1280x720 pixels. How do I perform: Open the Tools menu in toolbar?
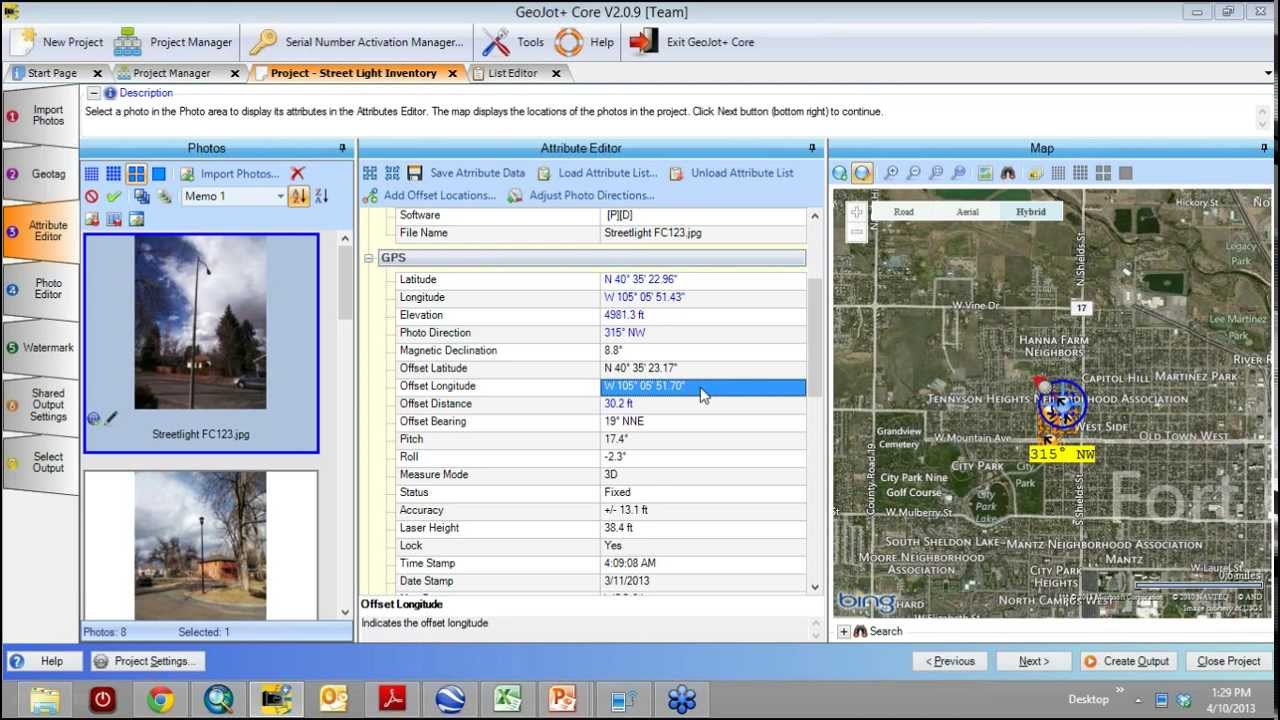[513, 42]
